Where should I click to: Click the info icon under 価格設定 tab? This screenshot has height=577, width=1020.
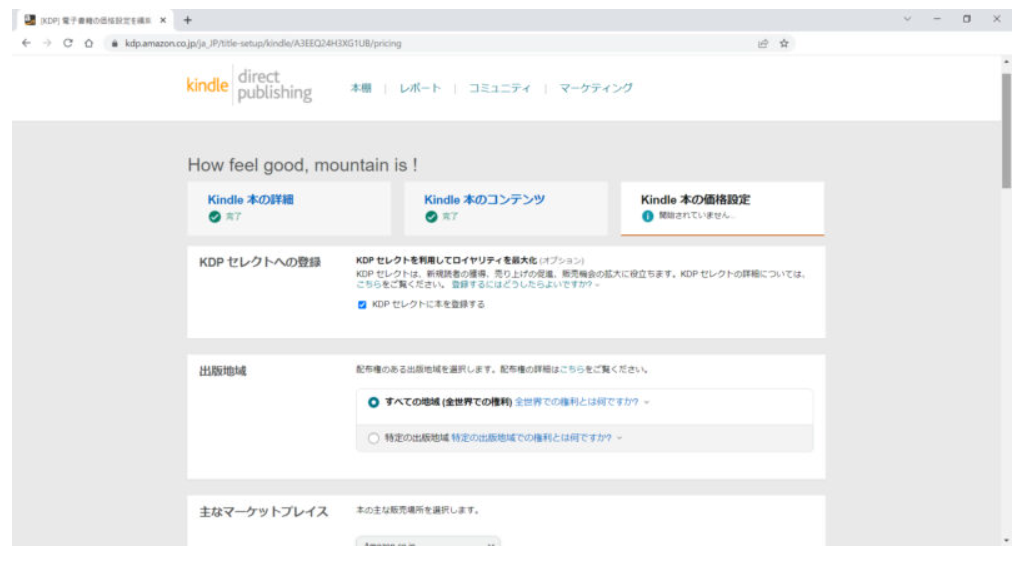(x=647, y=216)
